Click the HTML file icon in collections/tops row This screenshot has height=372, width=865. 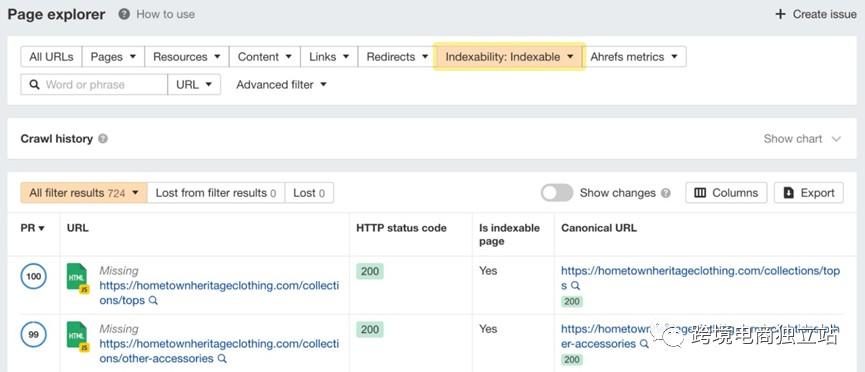(x=78, y=278)
